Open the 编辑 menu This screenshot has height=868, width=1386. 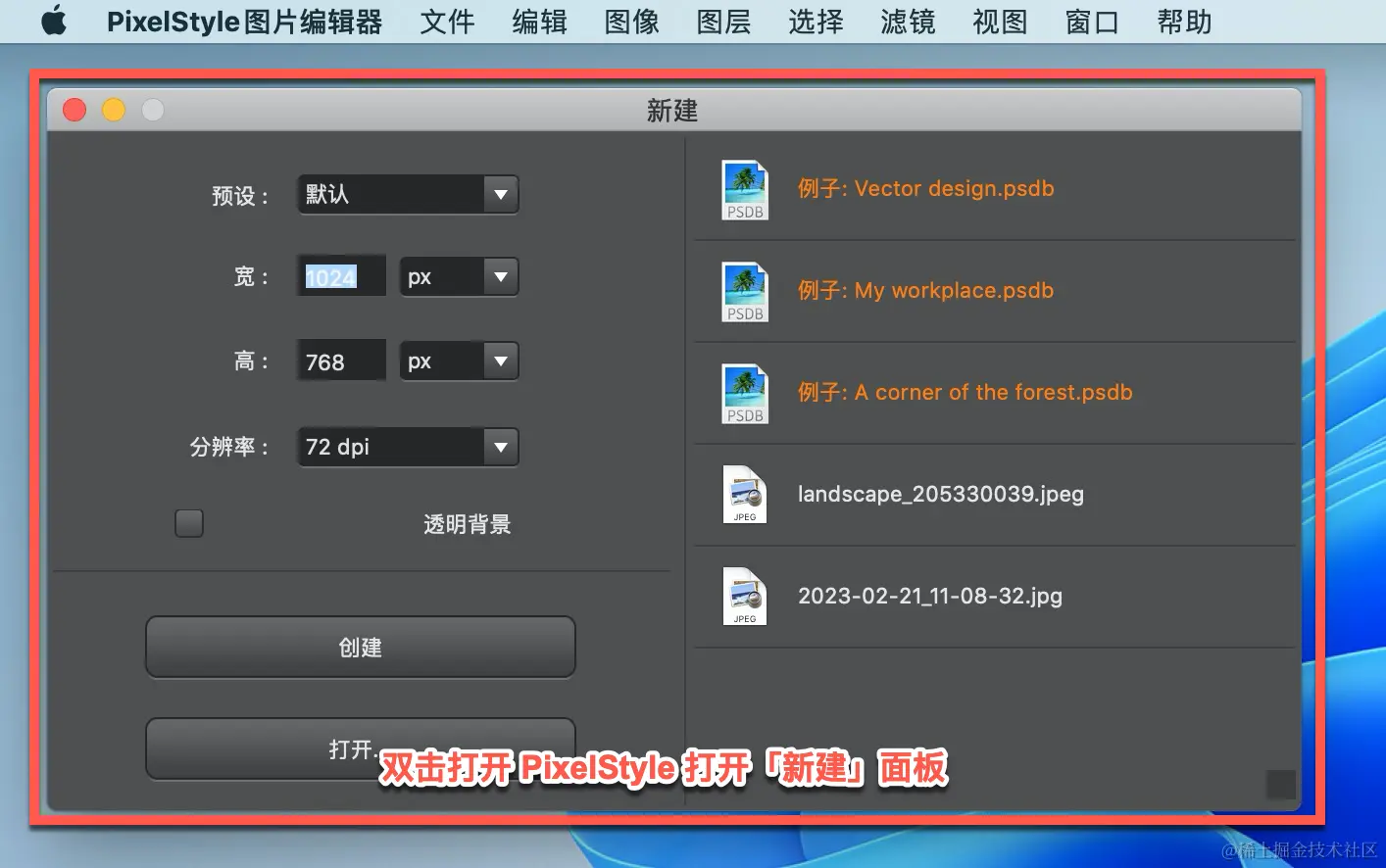pyautogui.click(x=539, y=22)
